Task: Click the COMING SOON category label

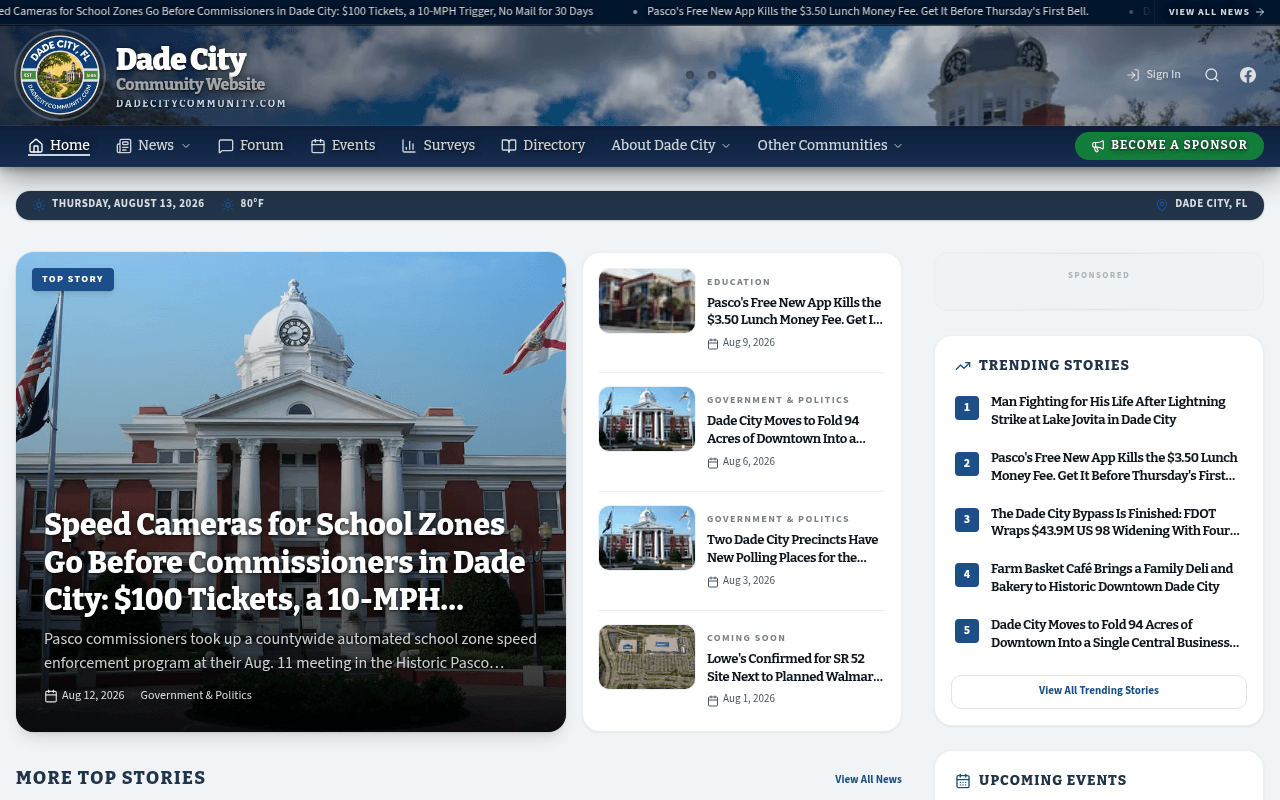Action: 746,638
